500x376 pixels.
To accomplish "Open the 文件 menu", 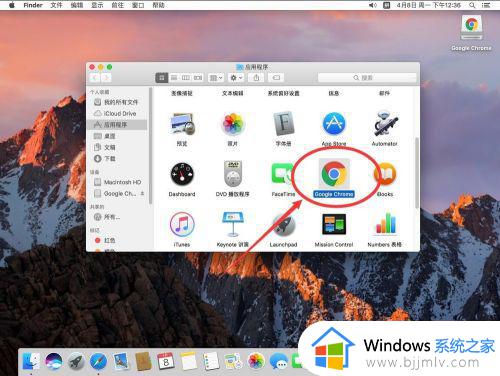I will (x=56, y=5).
